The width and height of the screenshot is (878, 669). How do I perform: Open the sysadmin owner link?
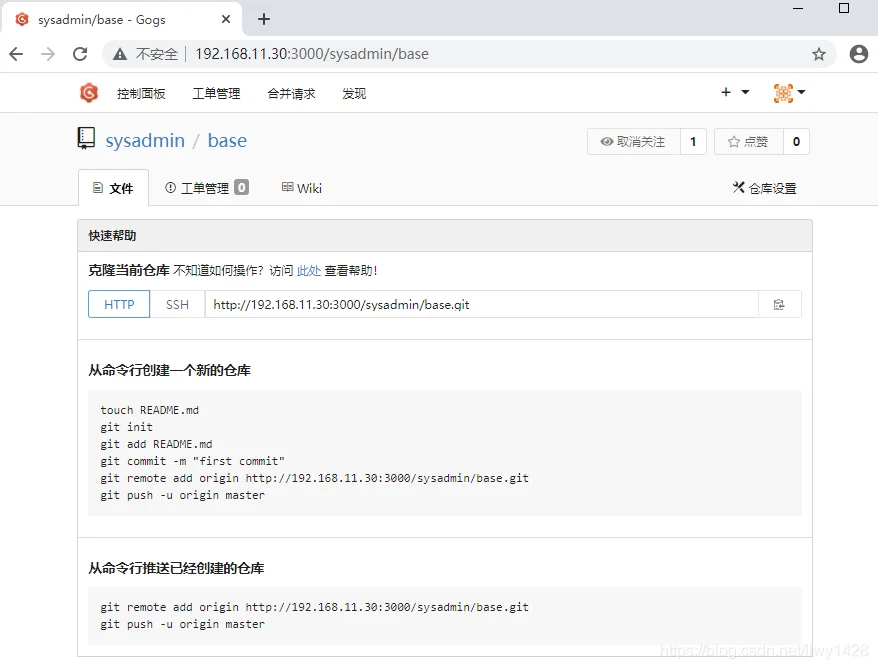pos(145,140)
